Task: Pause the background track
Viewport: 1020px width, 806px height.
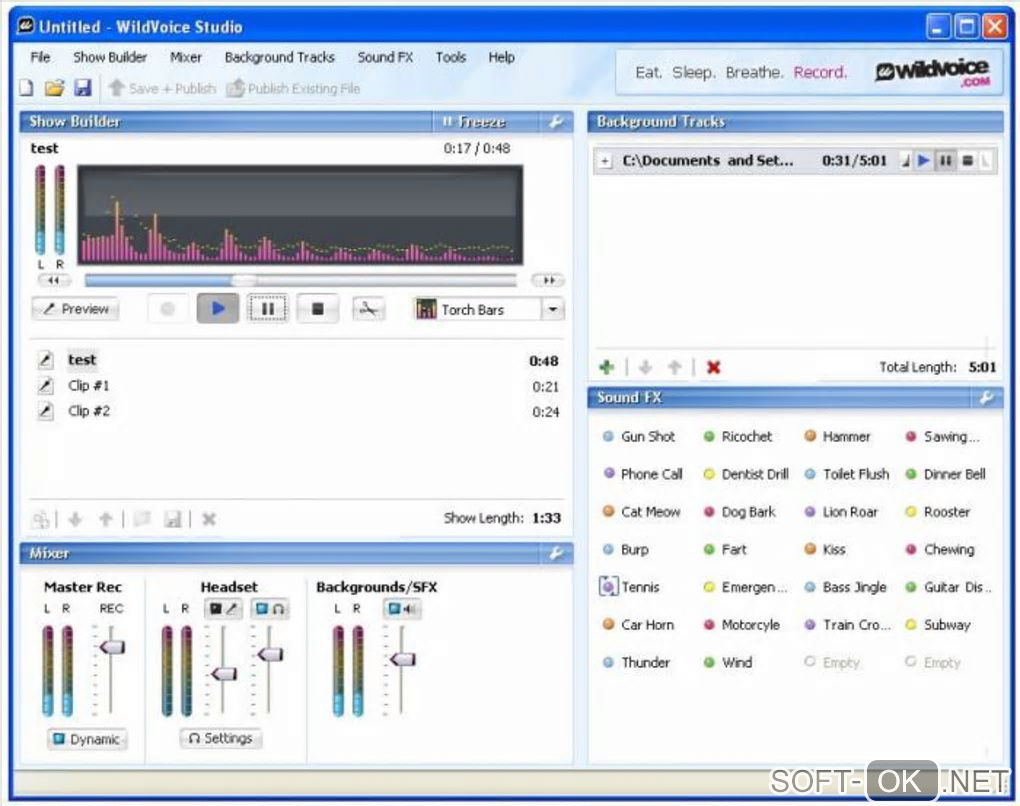Action: coord(945,160)
